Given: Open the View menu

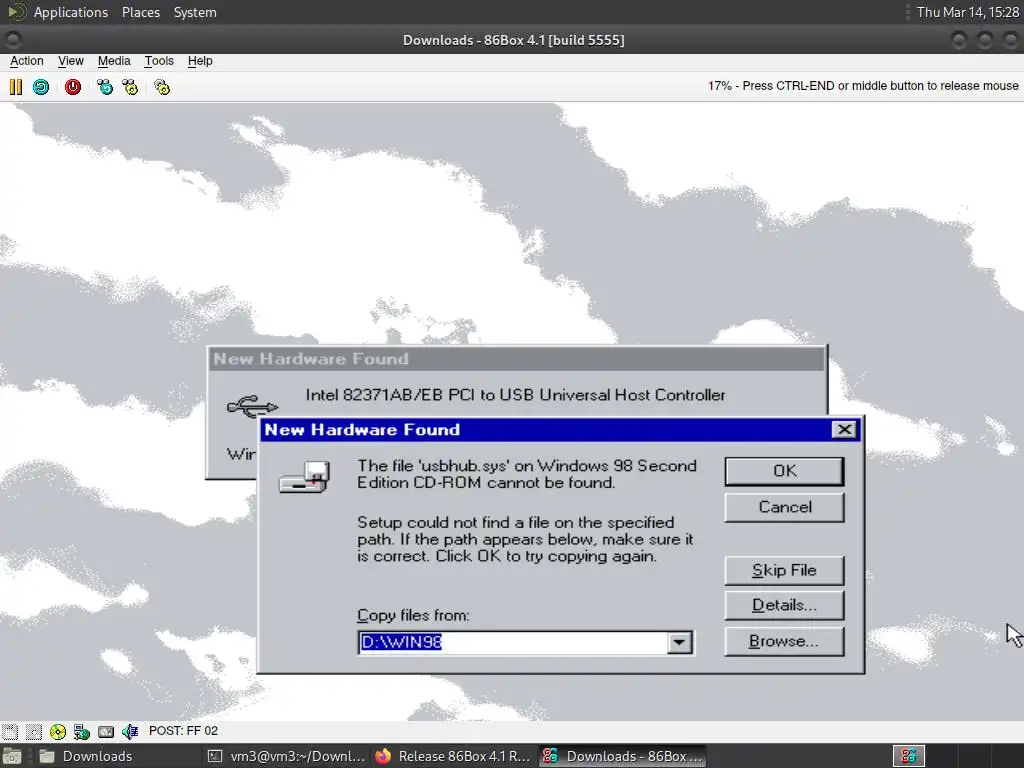Looking at the screenshot, I should click(x=71, y=61).
